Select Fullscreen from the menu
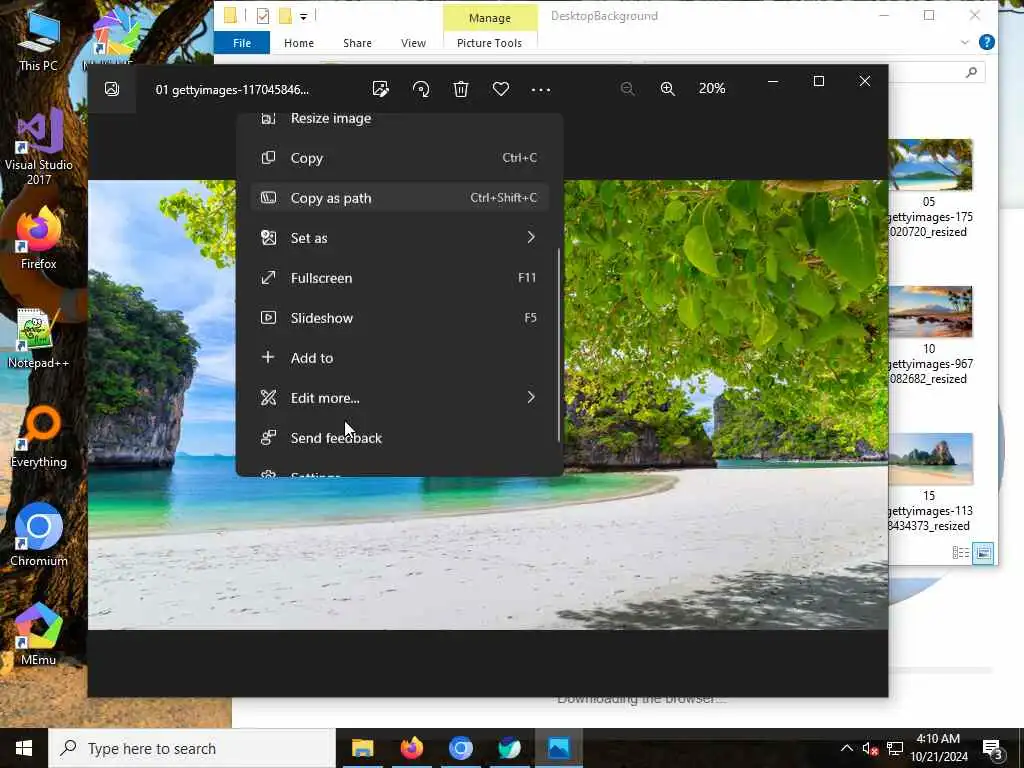 tap(400, 278)
